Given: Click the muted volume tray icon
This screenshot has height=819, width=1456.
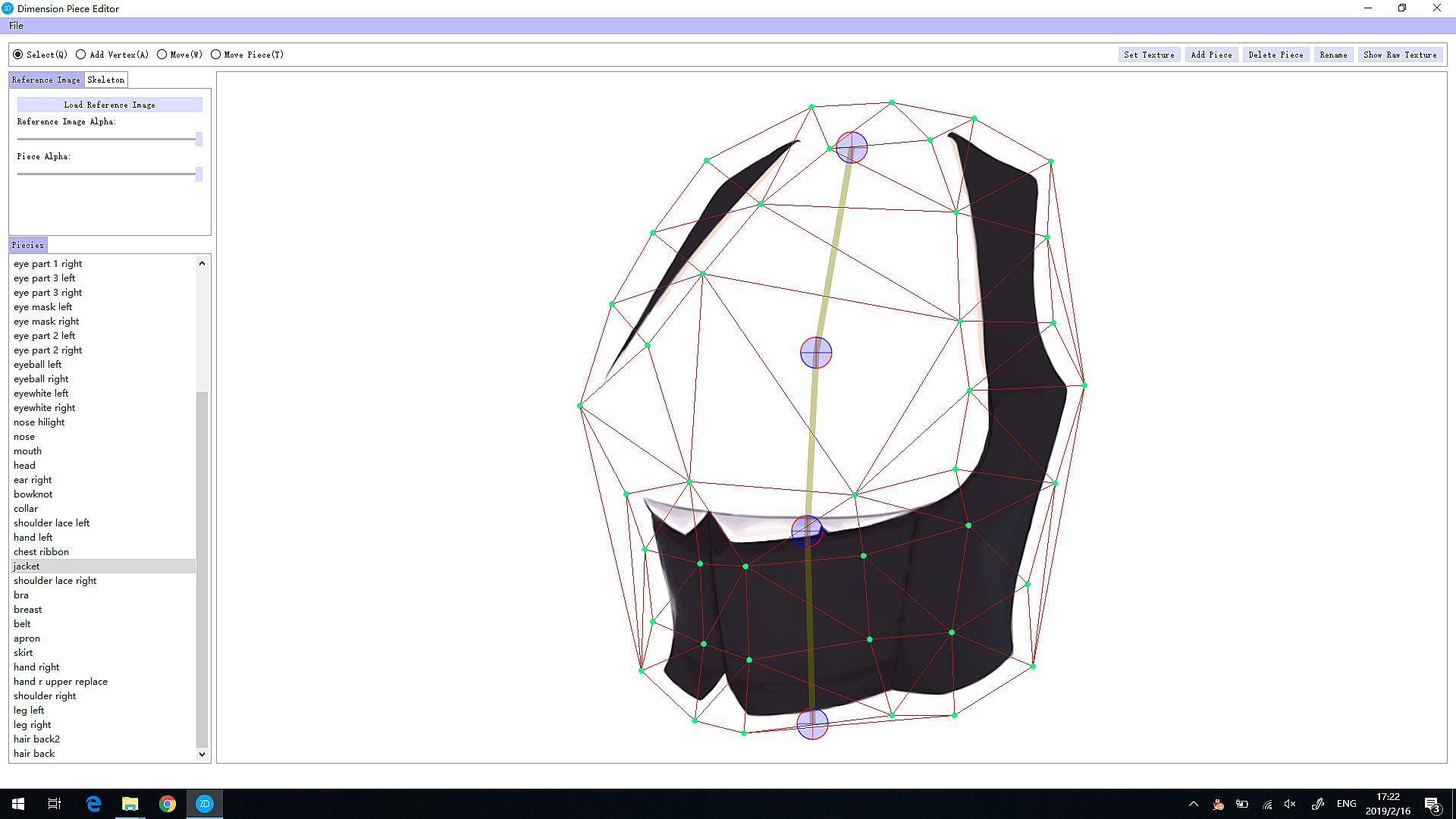Looking at the screenshot, I should coord(1290,804).
